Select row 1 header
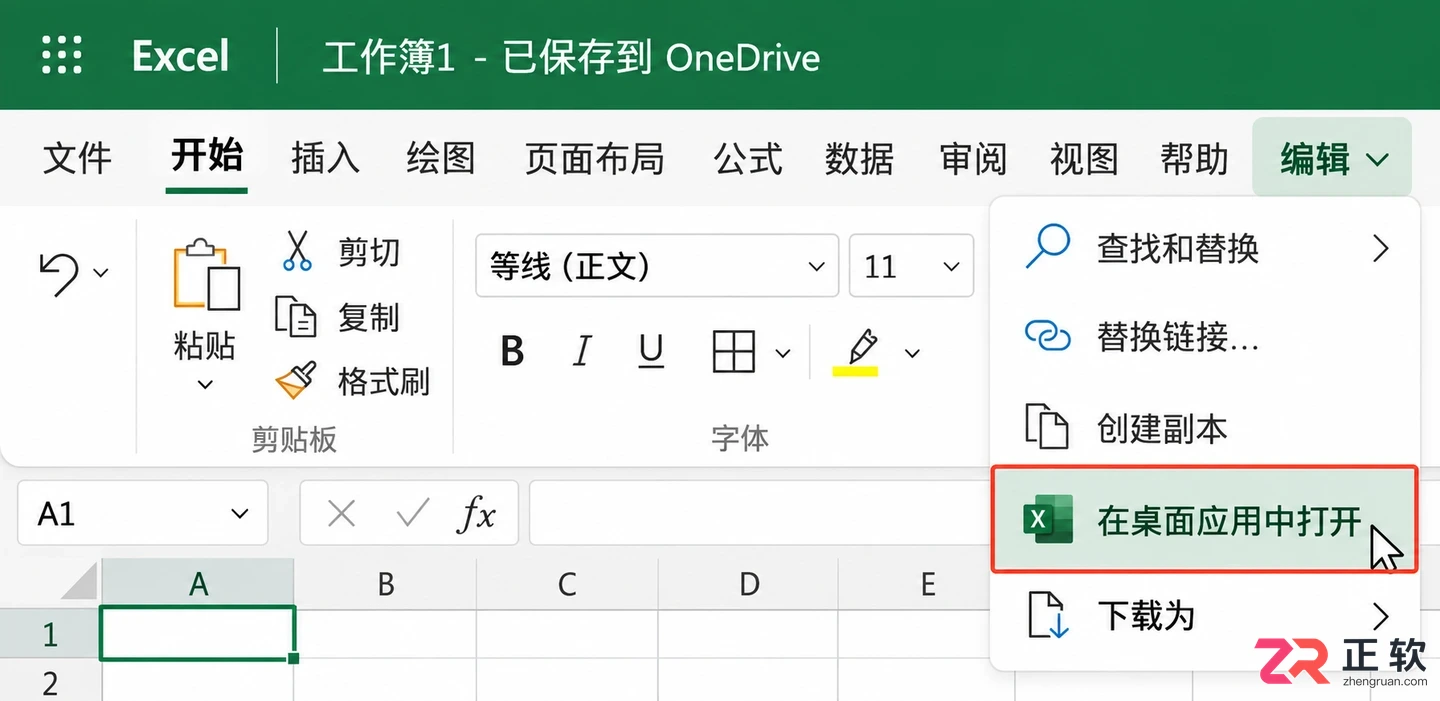 pos(50,634)
